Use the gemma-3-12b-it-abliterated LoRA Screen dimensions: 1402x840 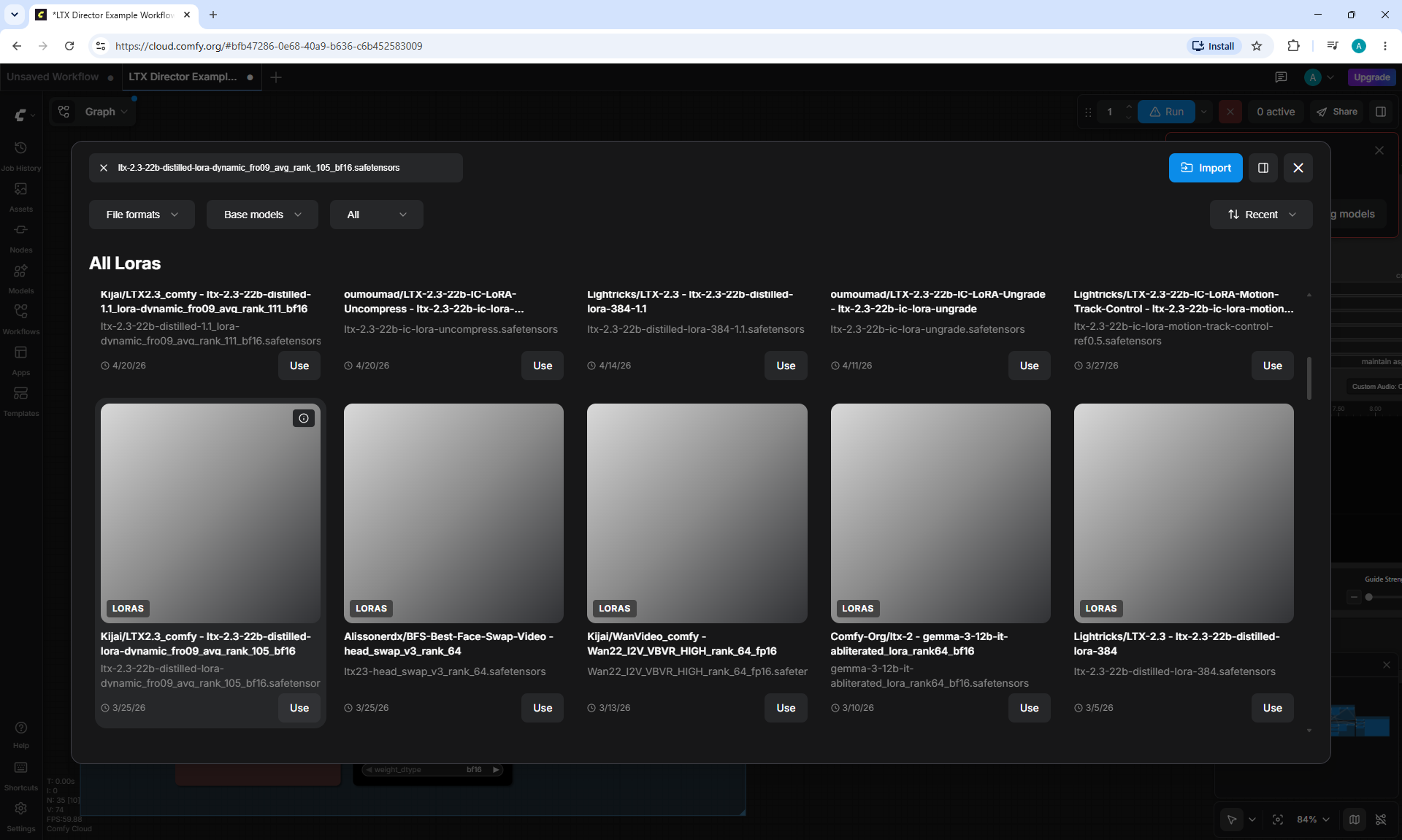pyautogui.click(x=1030, y=708)
